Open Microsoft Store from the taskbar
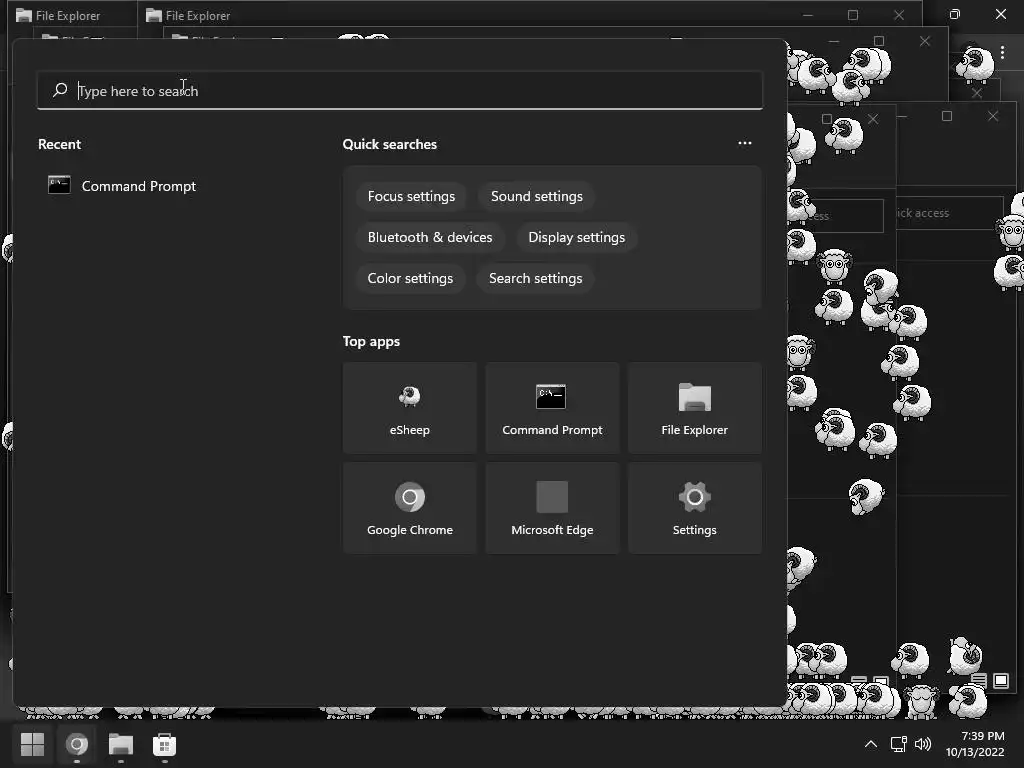This screenshot has height=768, width=1024. (165, 744)
